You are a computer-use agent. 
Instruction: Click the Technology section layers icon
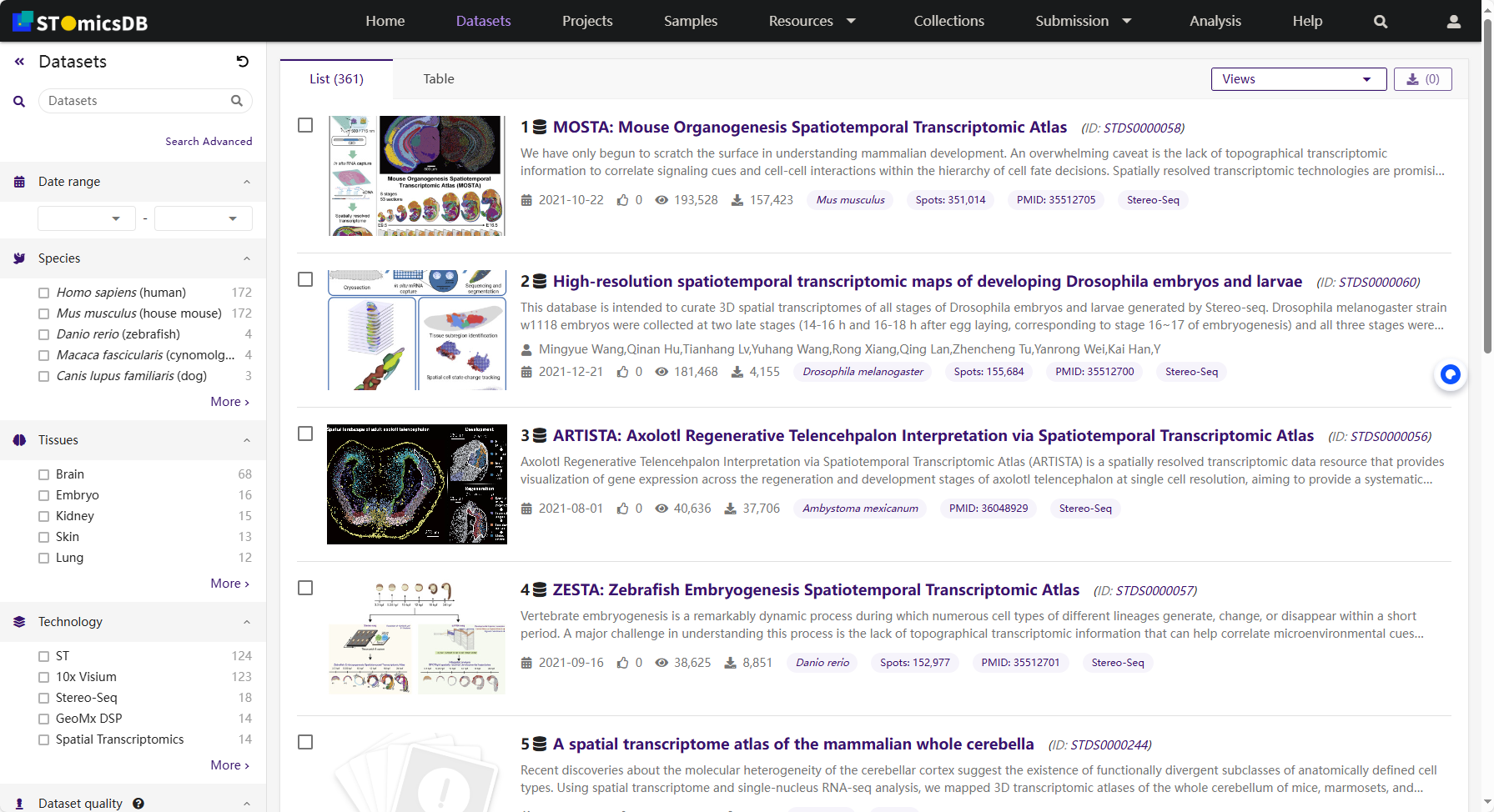19,622
